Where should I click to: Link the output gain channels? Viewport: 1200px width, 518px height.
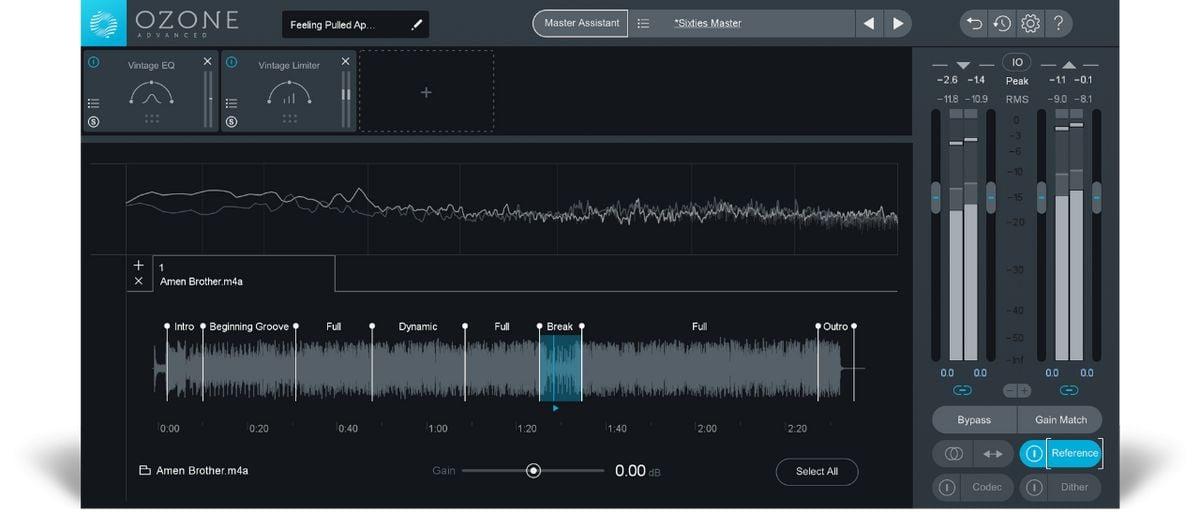(x=1069, y=390)
